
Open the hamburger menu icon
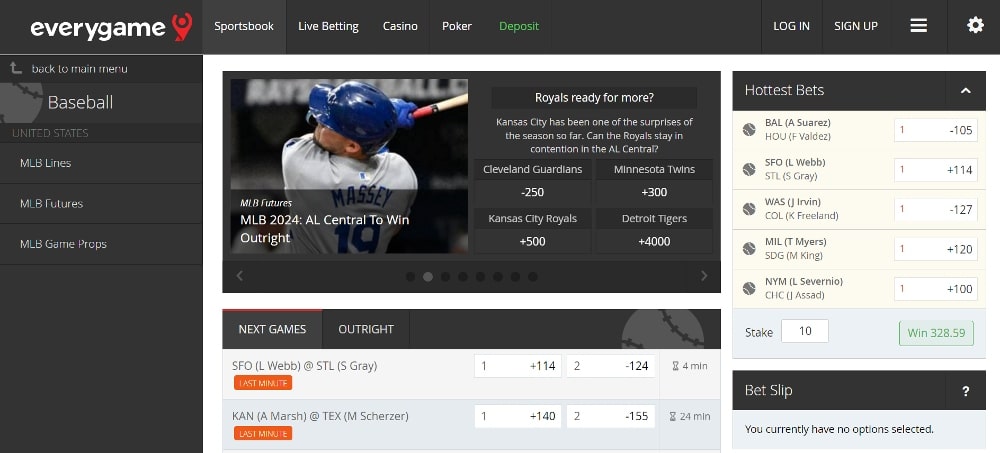coord(918,26)
